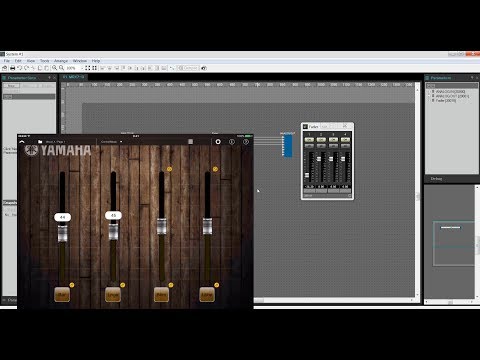The height and width of the screenshot is (360, 480).
Task: Pin the Parameter Sets panel
Action: (x=49, y=78)
